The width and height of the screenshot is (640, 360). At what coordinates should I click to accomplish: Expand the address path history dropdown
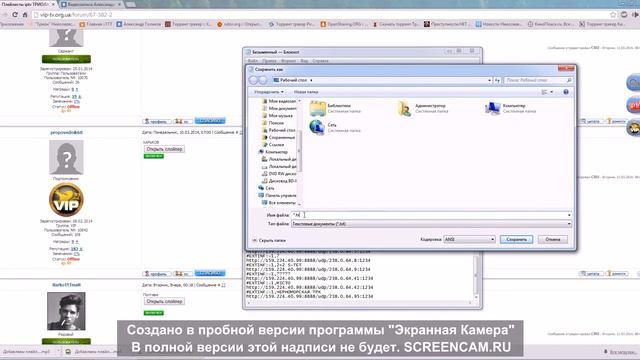click(489, 80)
